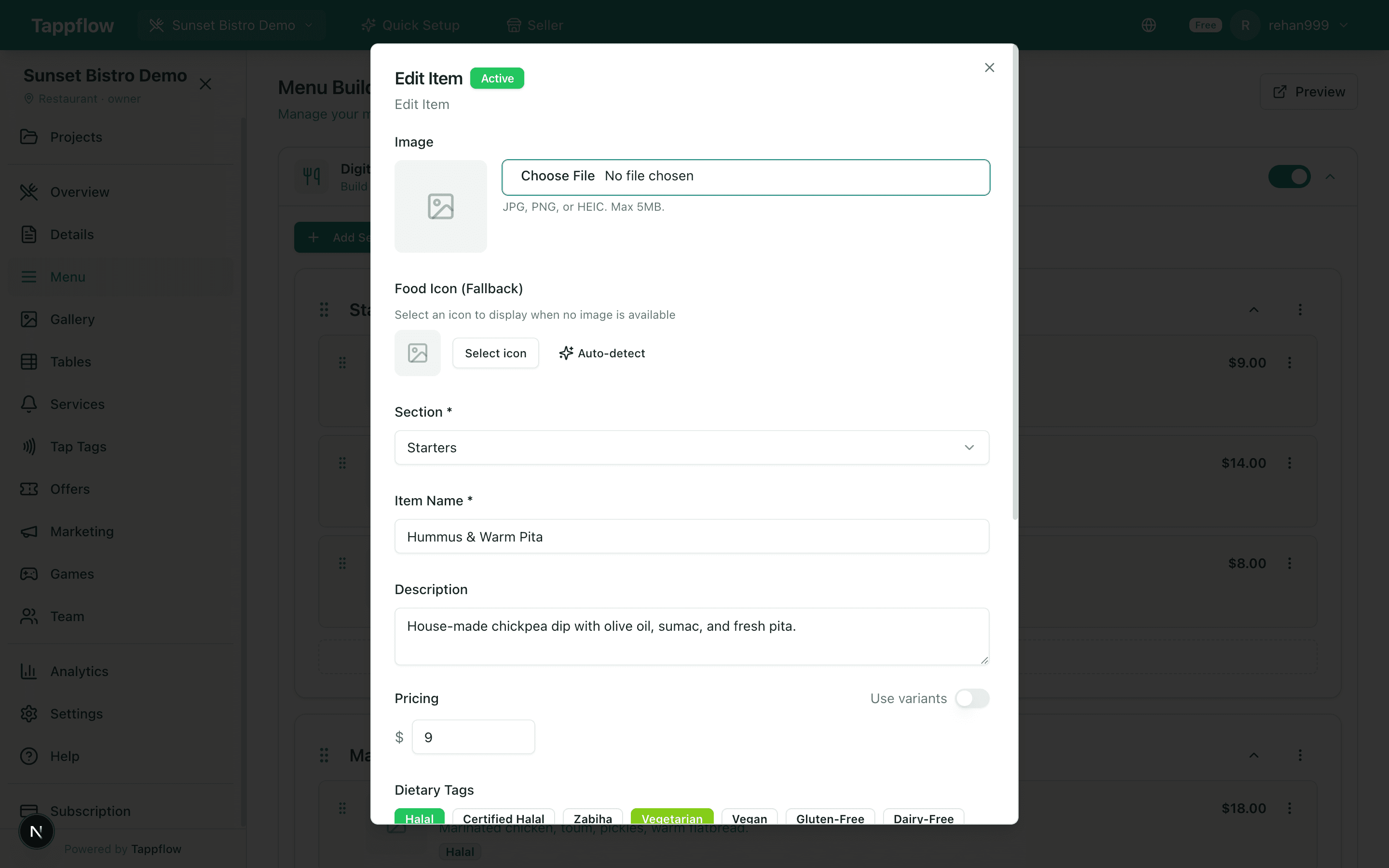Select the Vegan dietary tag

point(749,818)
